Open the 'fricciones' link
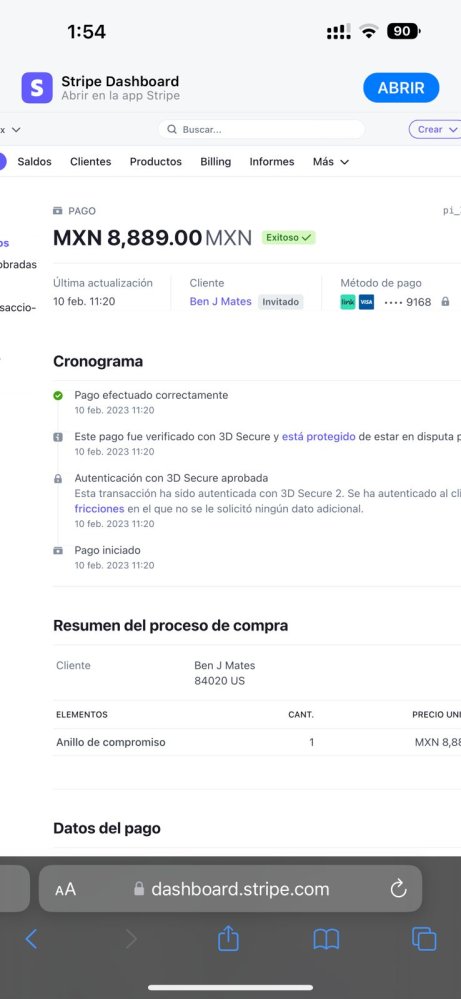This screenshot has width=461, height=1000. [99, 509]
